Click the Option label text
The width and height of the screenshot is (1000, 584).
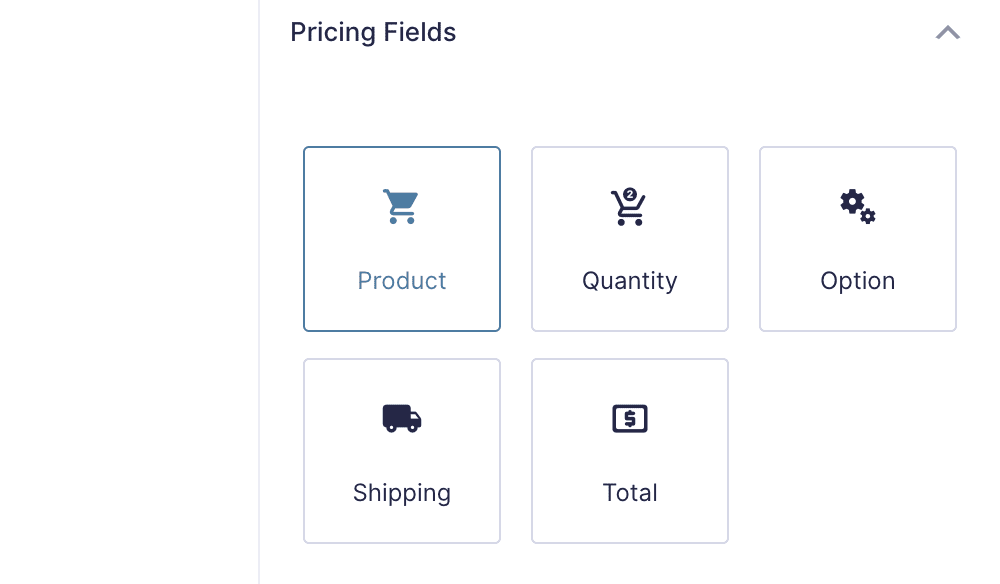pos(857,281)
